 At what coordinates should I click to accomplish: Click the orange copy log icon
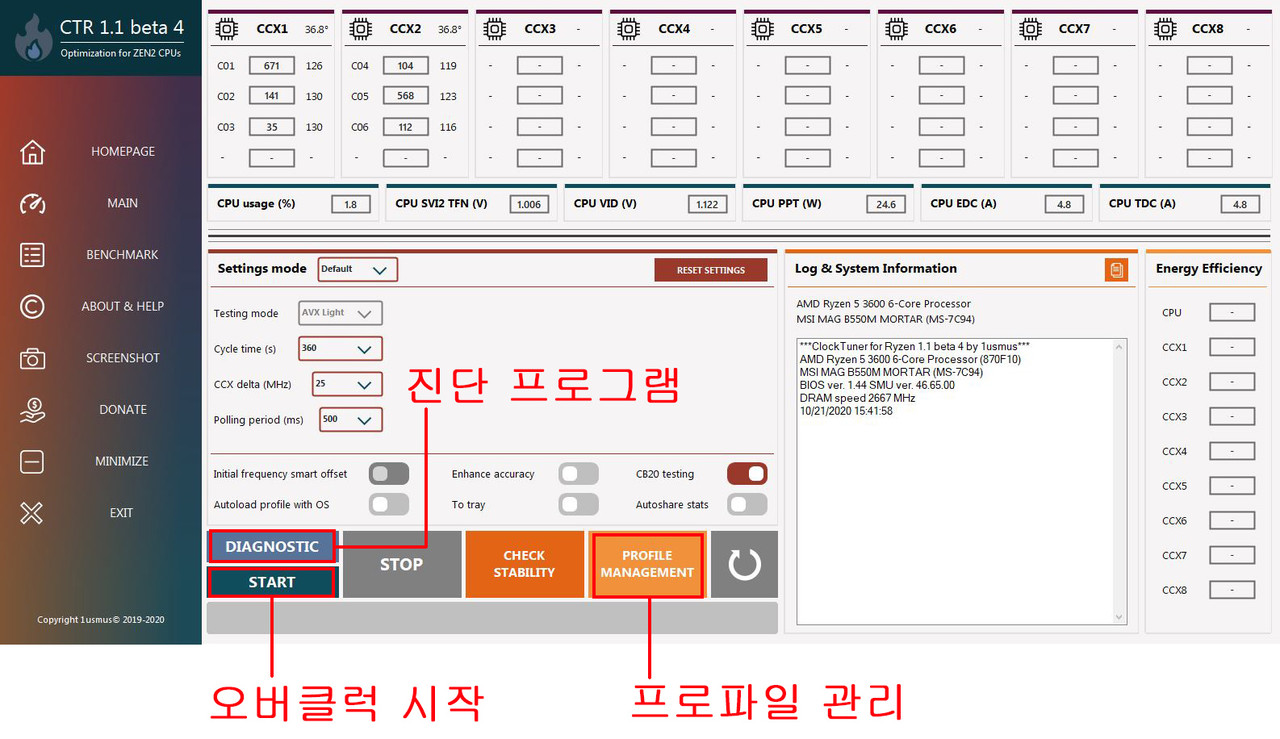point(1115,270)
